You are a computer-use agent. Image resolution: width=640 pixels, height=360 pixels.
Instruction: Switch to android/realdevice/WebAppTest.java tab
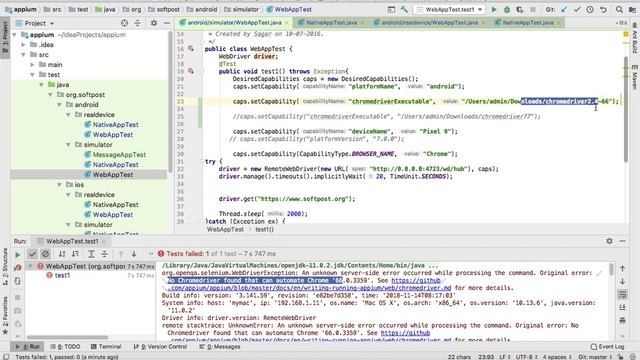coord(429,22)
